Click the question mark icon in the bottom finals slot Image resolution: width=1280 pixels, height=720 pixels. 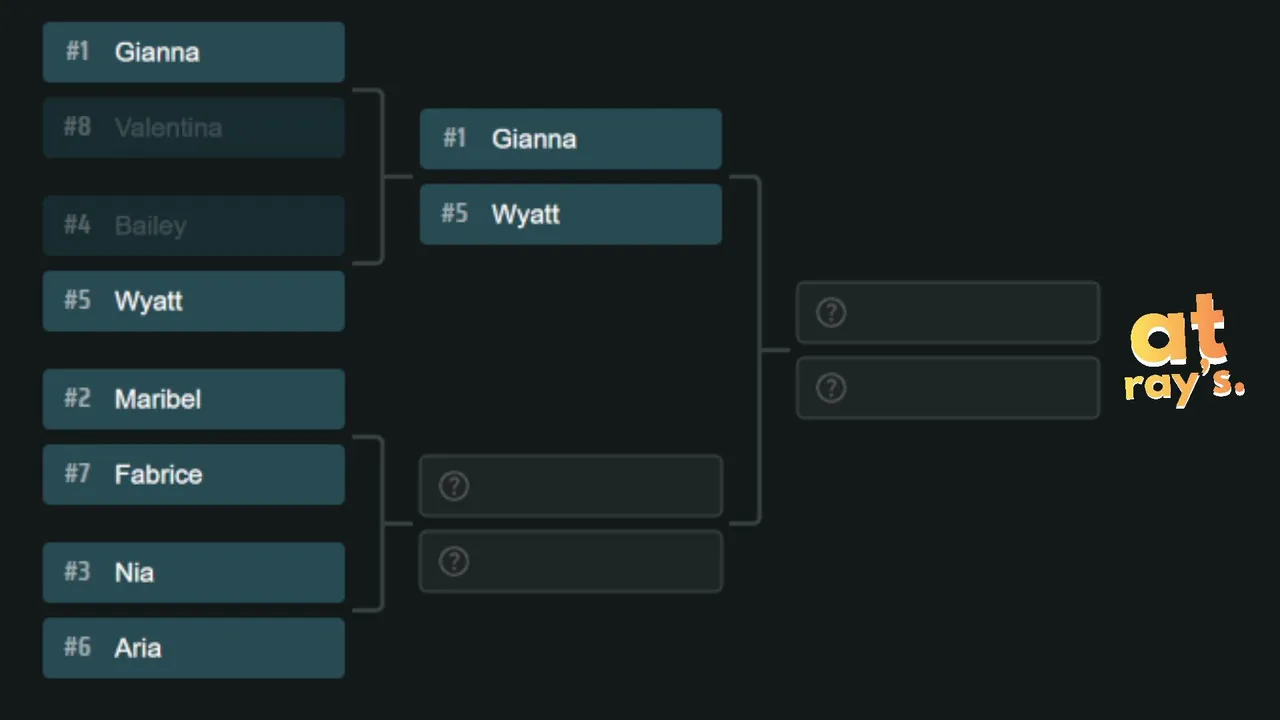click(x=831, y=388)
